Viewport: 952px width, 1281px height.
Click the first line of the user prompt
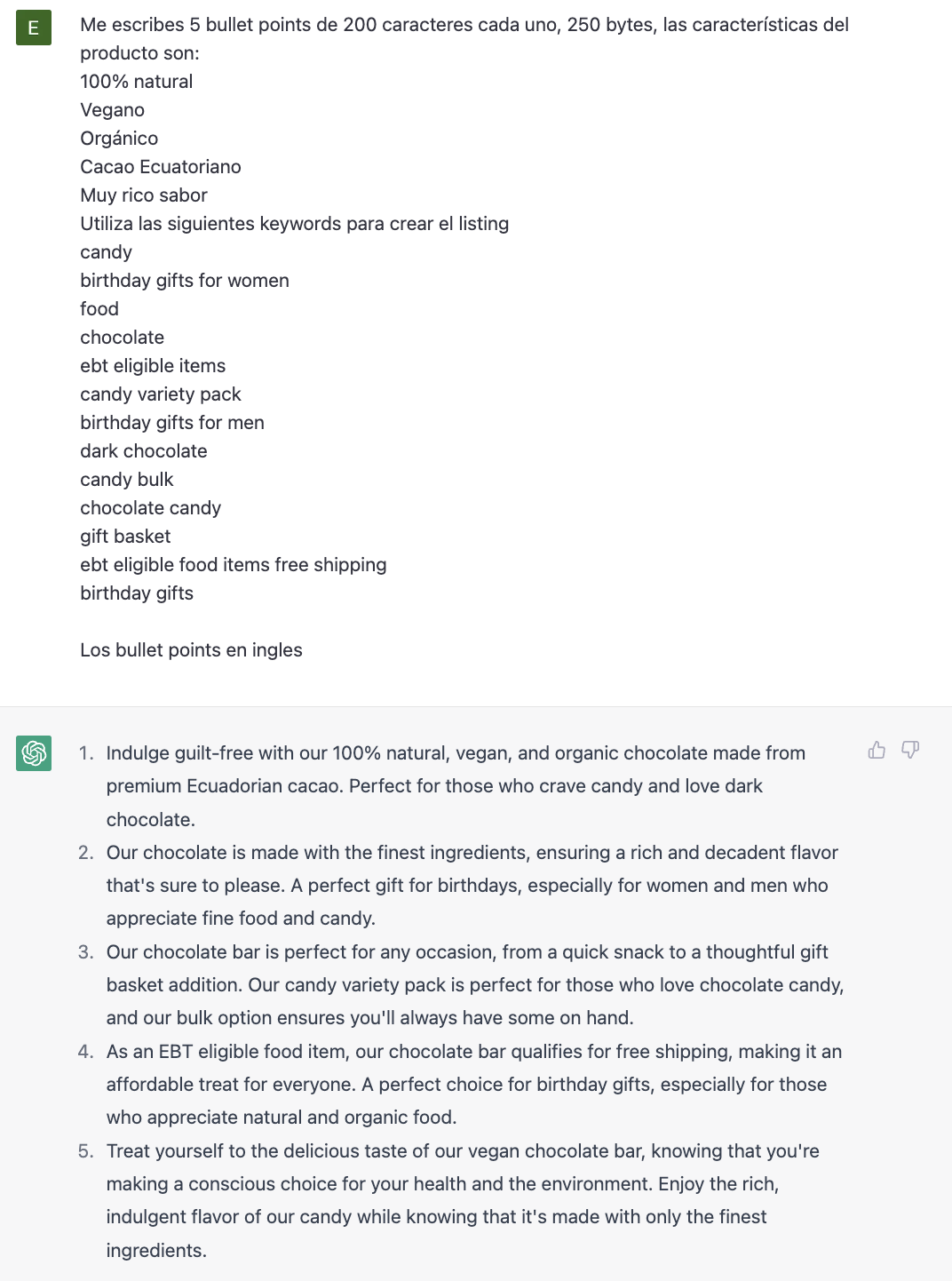(x=464, y=25)
